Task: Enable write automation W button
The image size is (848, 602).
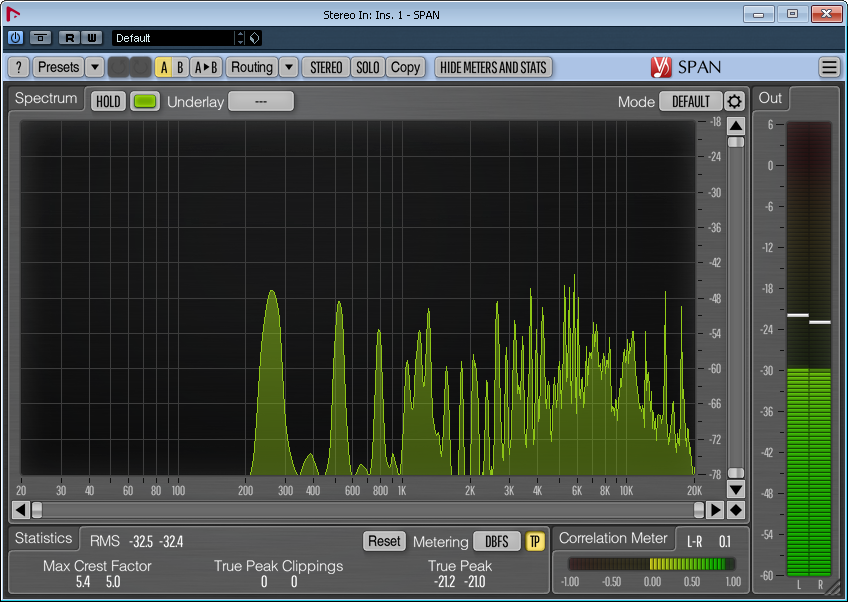Action: [x=91, y=38]
